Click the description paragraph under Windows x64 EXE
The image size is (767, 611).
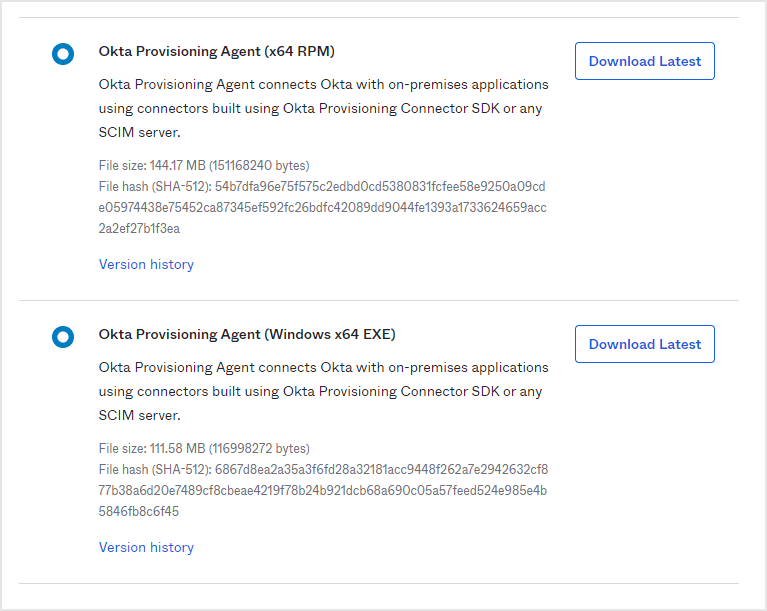pyautogui.click(x=322, y=391)
